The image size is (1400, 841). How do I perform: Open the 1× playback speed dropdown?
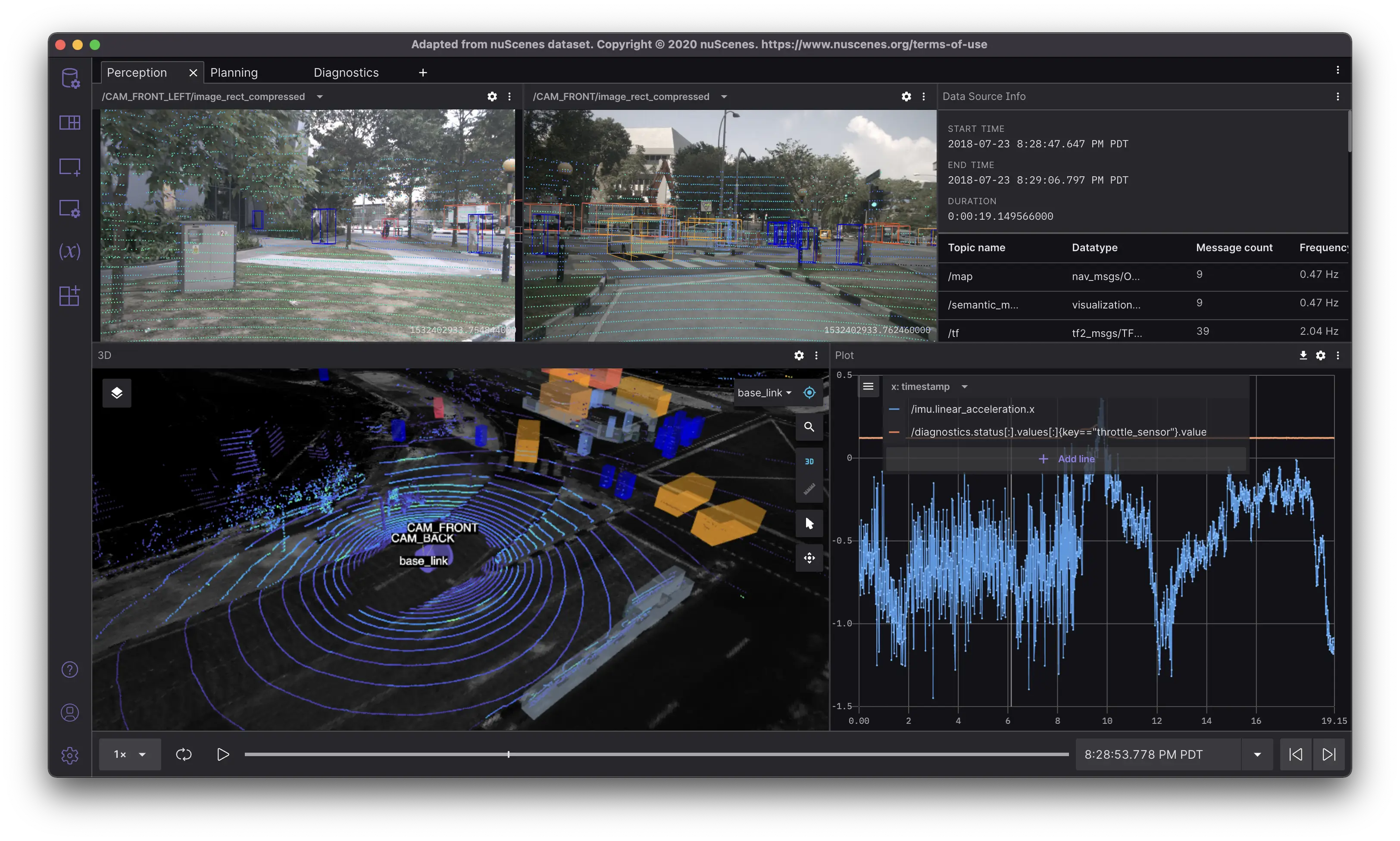pos(130,754)
